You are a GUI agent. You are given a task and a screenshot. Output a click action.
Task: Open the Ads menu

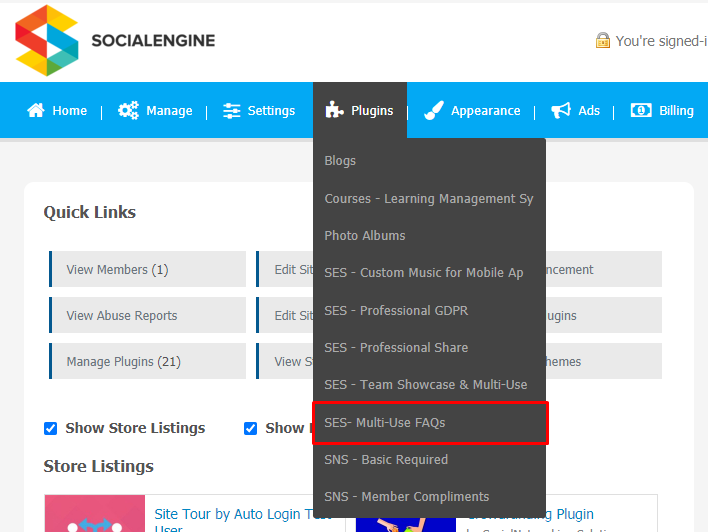(589, 111)
